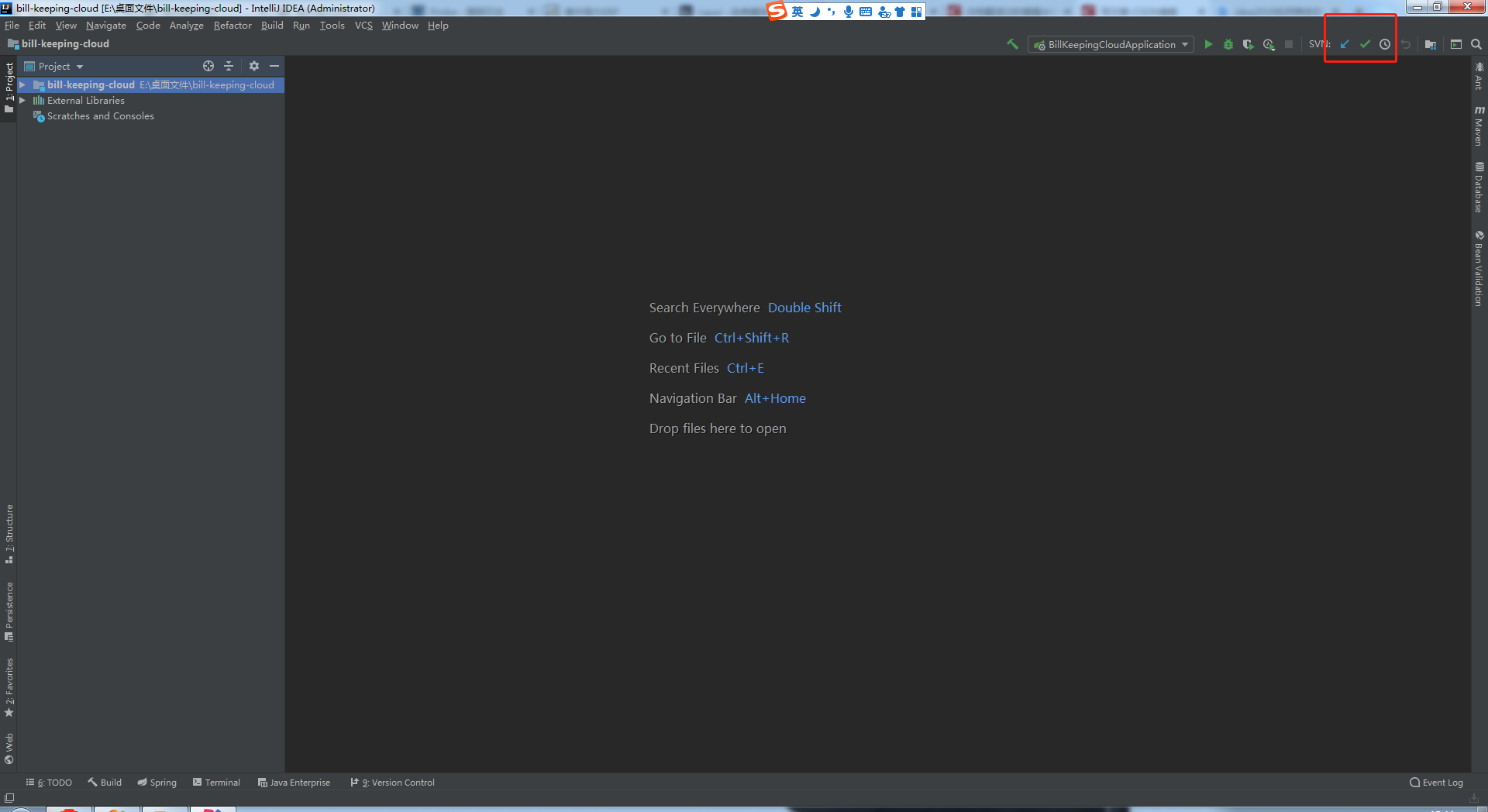Open the Database tool window tab
The height and width of the screenshot is (812, 1488).
tap(1479, 187)
